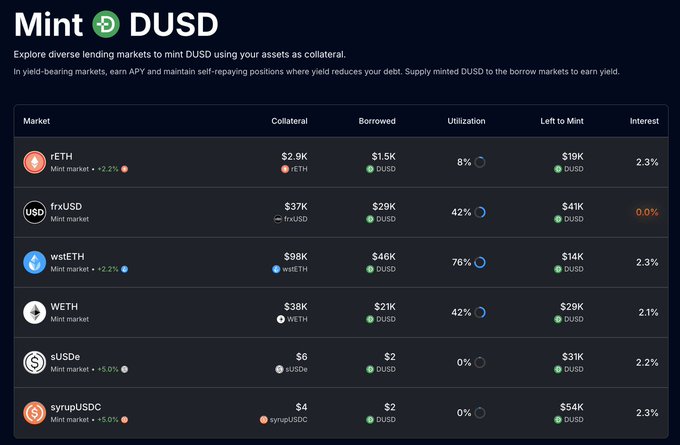Click the $98K collateral value

pos(295,257)
